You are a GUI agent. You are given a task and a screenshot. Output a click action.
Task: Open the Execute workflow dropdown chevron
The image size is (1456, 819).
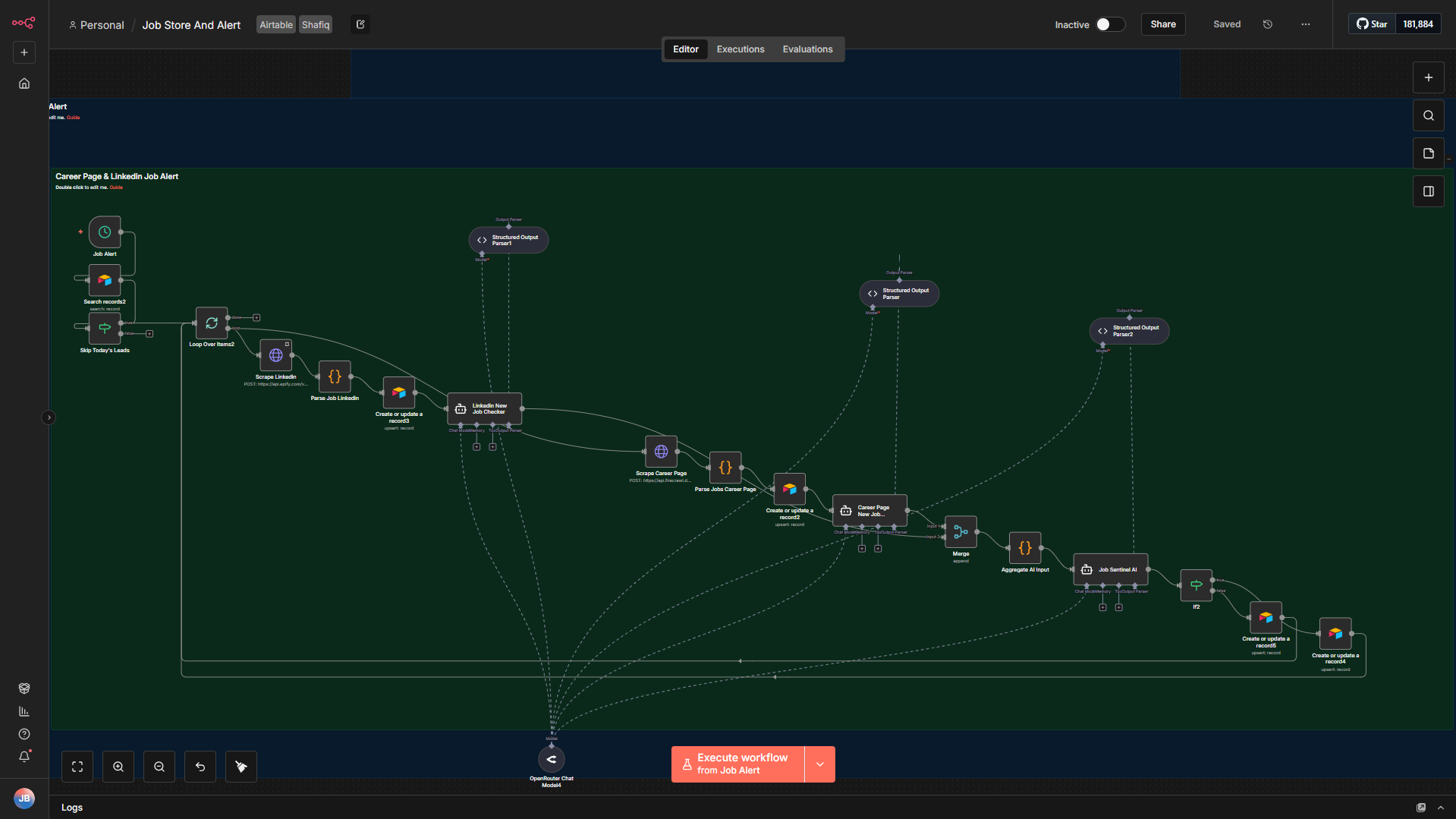pos(819,764)
